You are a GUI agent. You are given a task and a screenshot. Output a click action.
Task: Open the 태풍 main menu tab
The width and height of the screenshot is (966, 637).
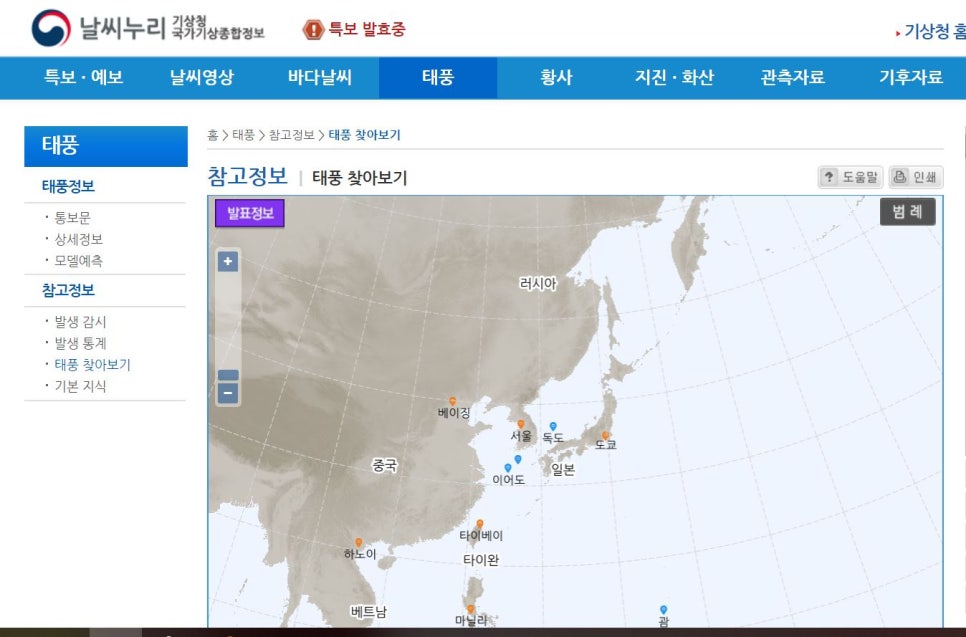pyautogui.click(x=438, y=78)
